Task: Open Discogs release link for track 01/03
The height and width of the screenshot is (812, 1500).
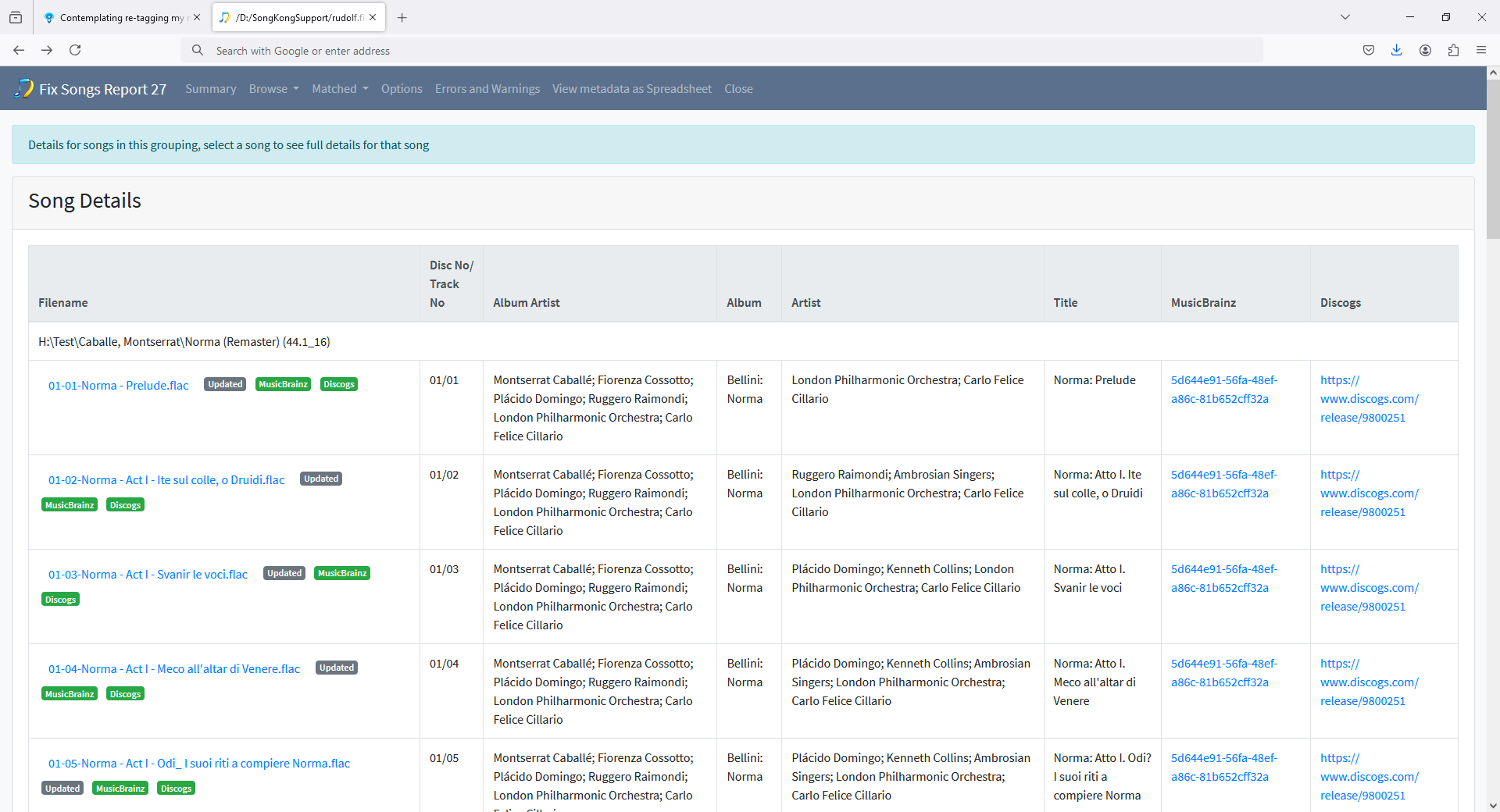Action: click(x=1370, y=588)
